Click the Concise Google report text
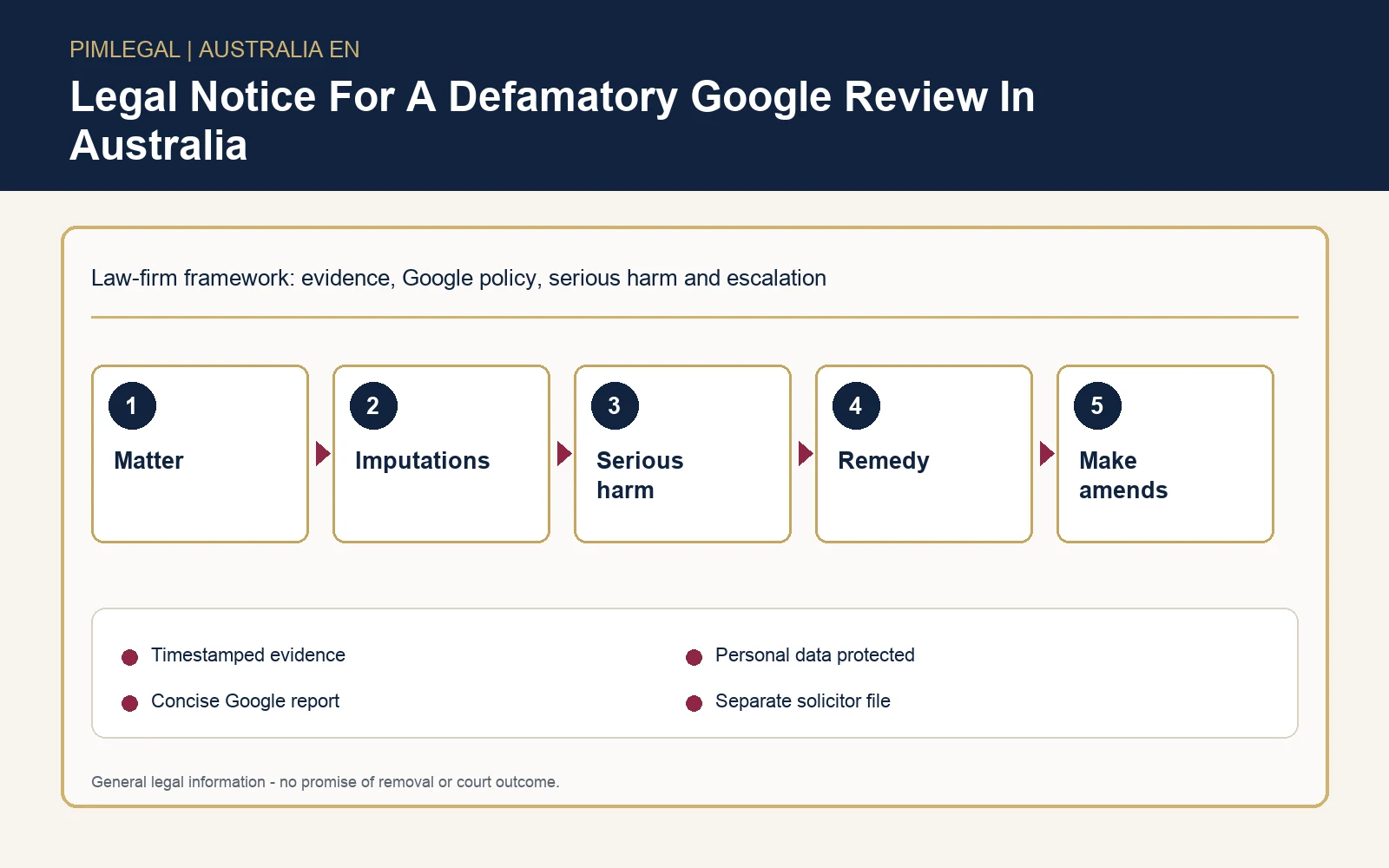This screenshot has height=868, width=1389. [x=245, y=701]
